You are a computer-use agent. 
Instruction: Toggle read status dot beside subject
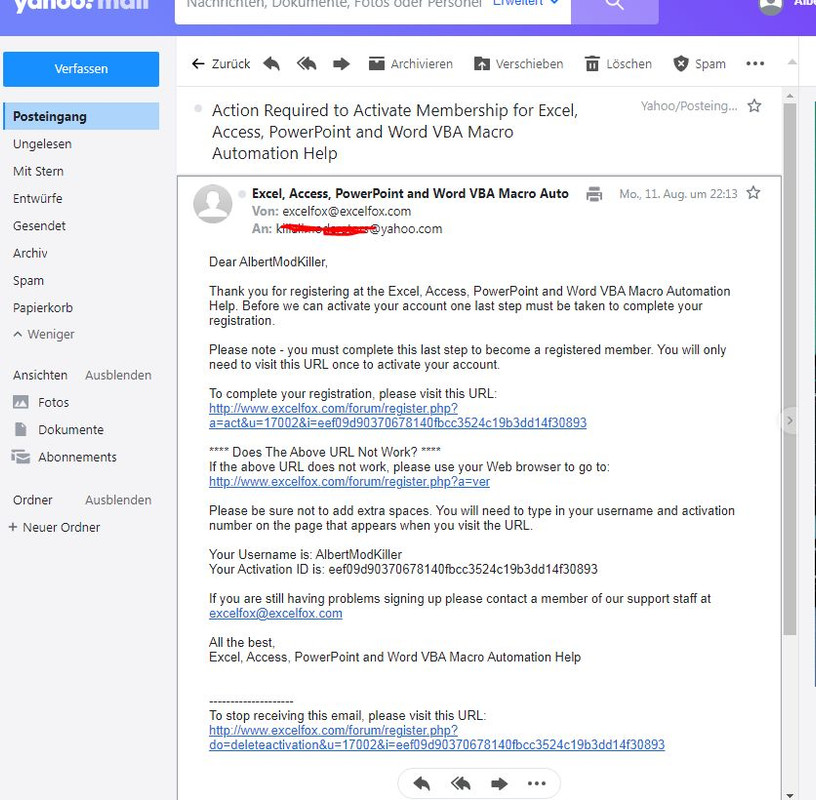pyautogui.click(x=198, y=109)
